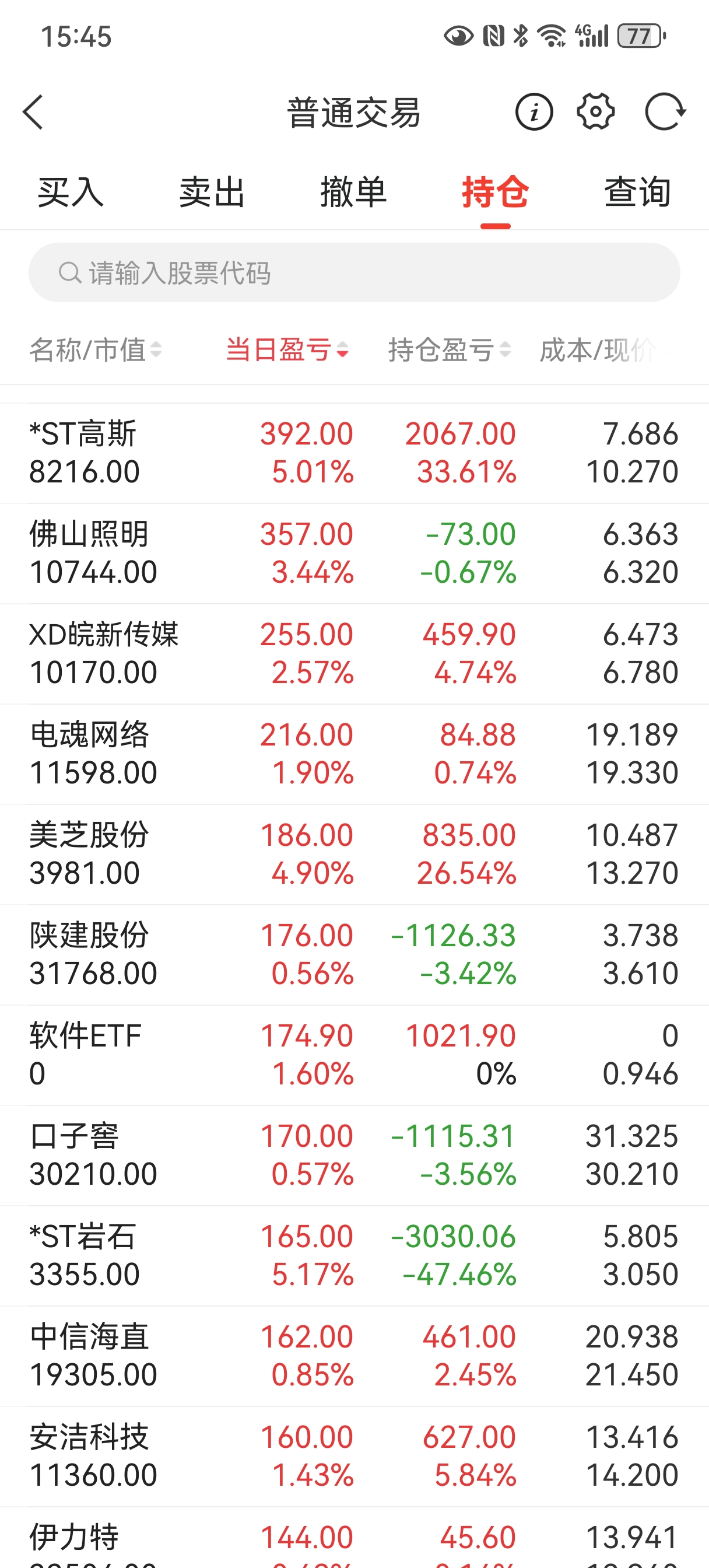Click the stock code search field

(x=365, y=272)
